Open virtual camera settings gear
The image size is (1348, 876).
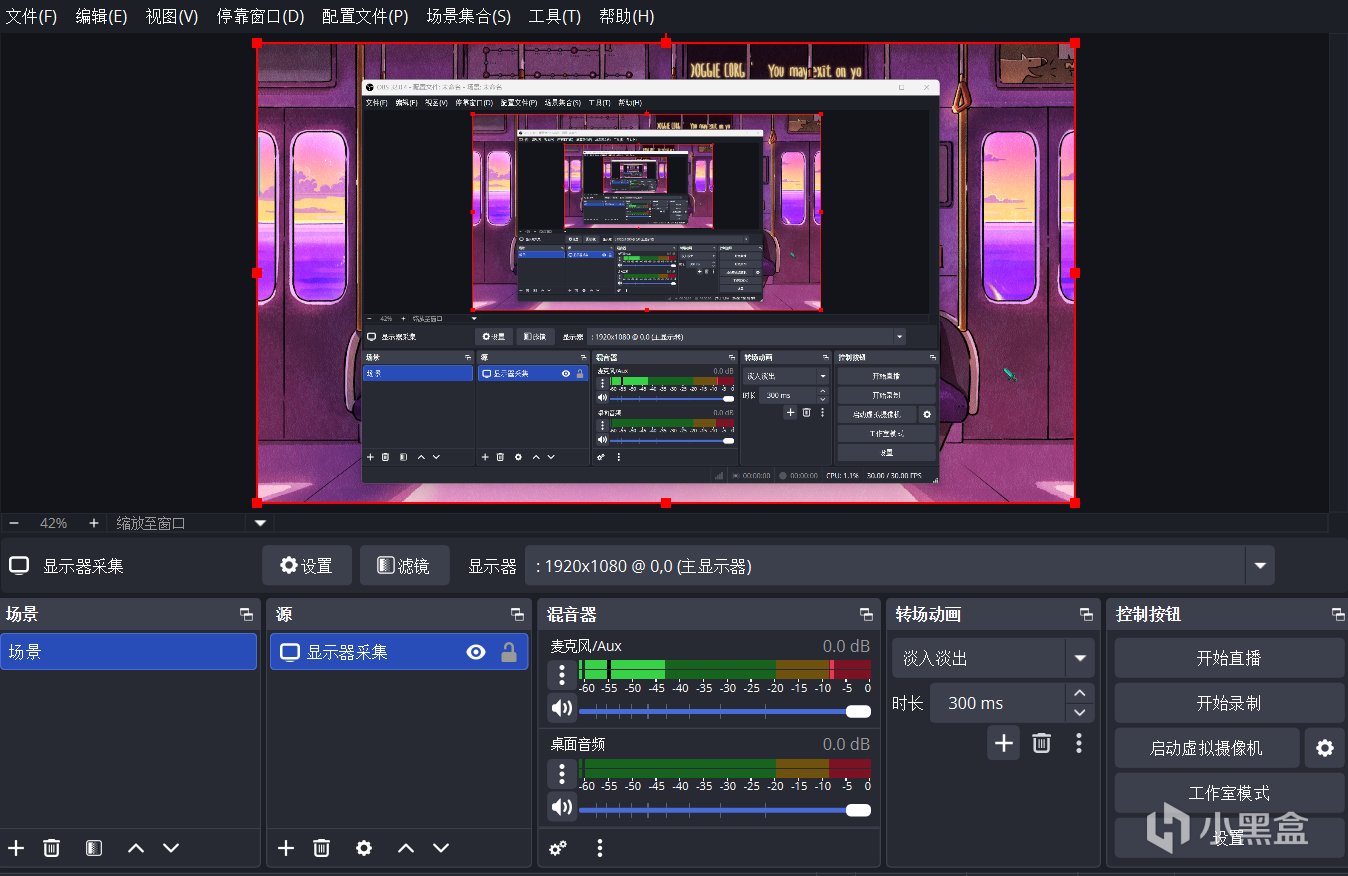(1325, 748)
